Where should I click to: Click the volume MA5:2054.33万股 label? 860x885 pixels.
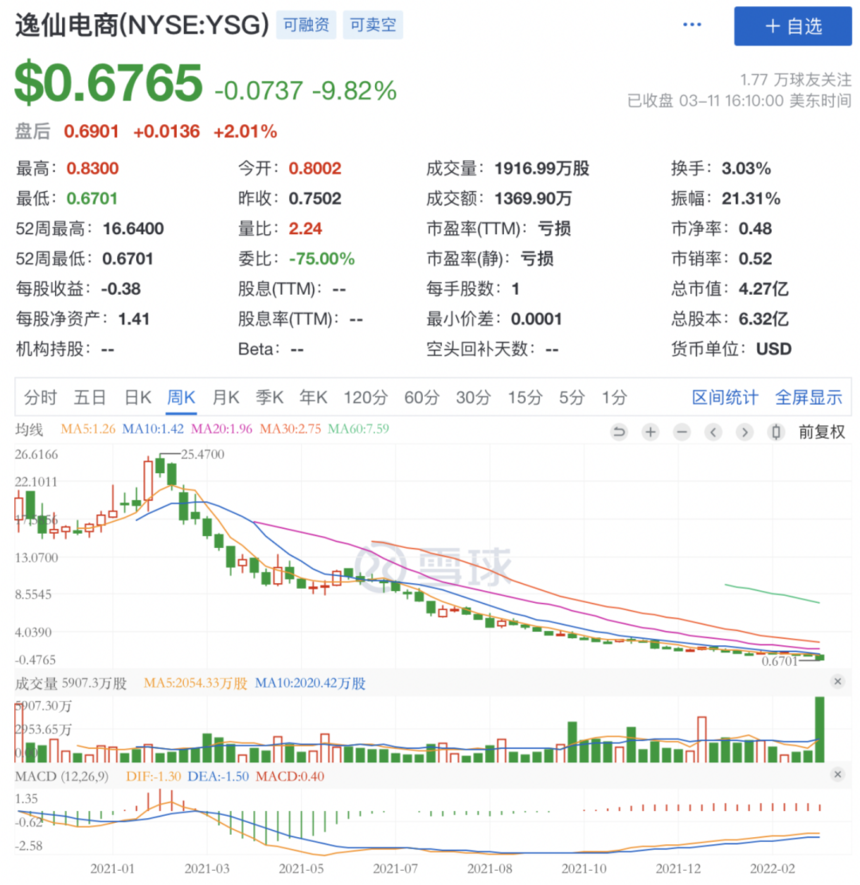click(x=195, y=684)
